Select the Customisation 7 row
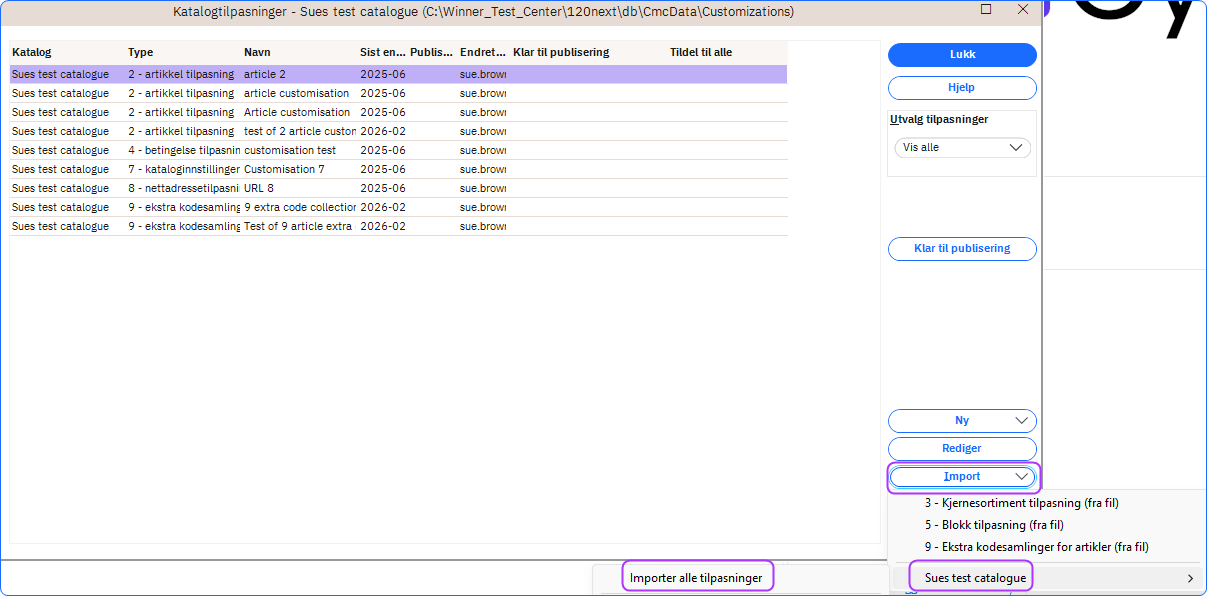This screenshot has width=1207, height=596. pyautogui.click(x=284, y=170)
